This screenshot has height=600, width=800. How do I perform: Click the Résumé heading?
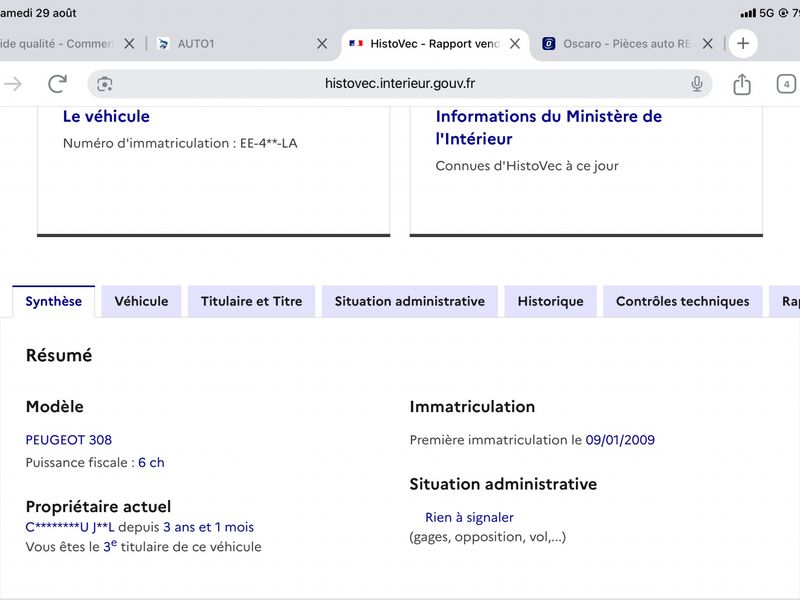[59, 355]
